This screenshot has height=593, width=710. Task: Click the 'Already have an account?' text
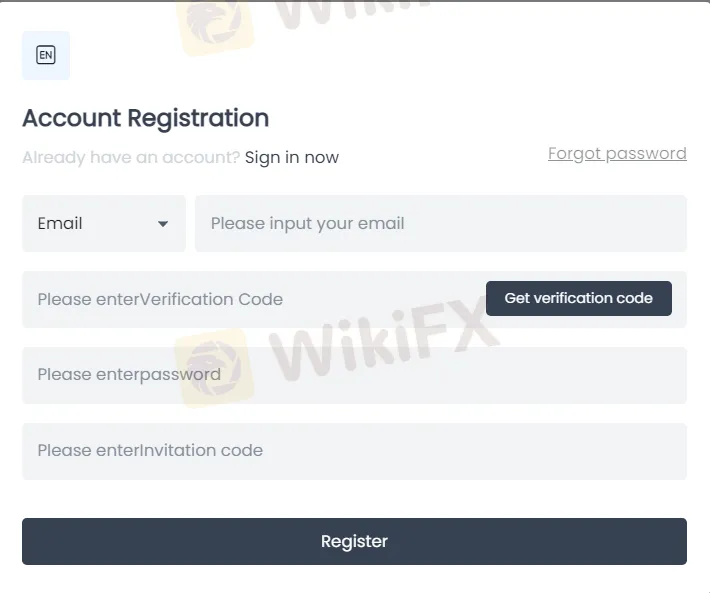coord(131,157)
